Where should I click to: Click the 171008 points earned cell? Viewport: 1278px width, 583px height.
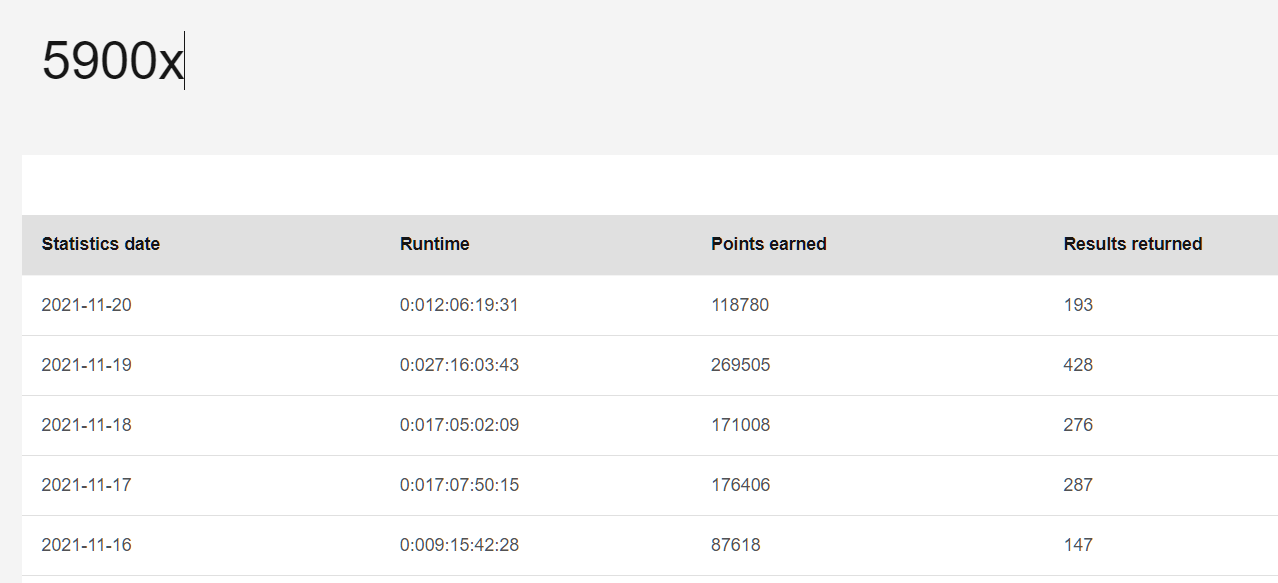point(740,425)
